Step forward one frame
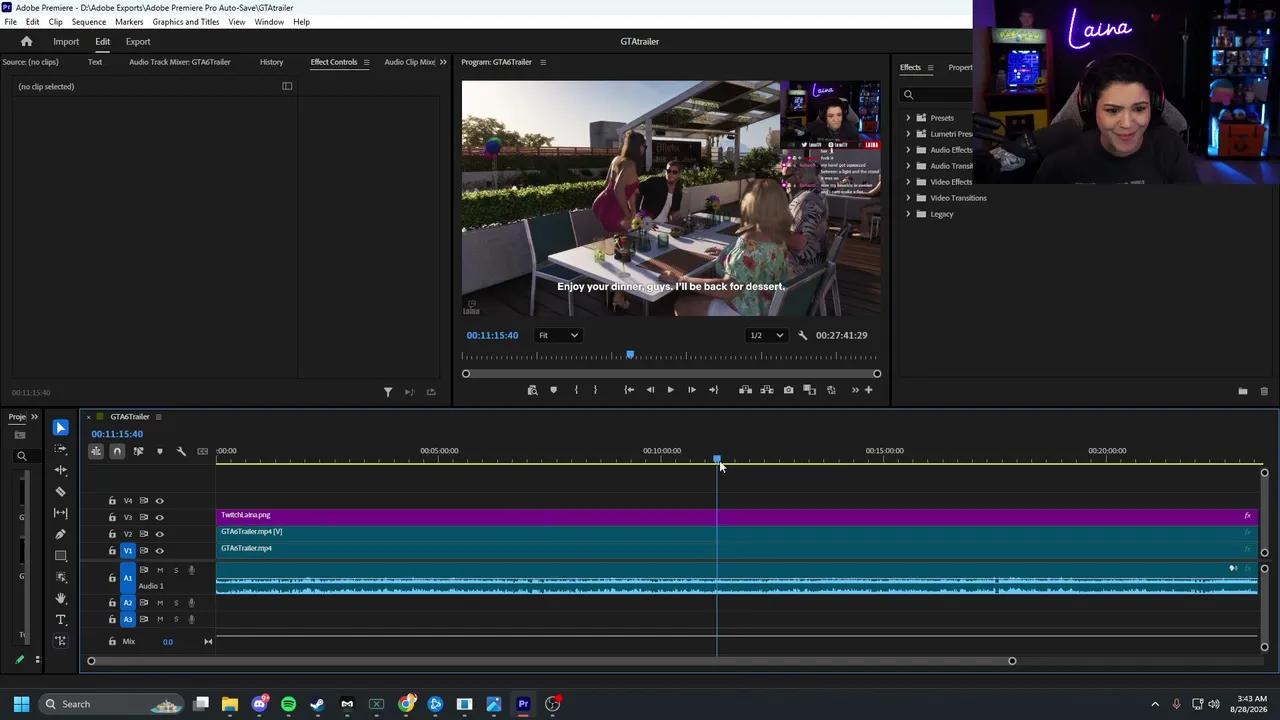The height and width of the screenshot is (720, 1280). click(691, 390)
